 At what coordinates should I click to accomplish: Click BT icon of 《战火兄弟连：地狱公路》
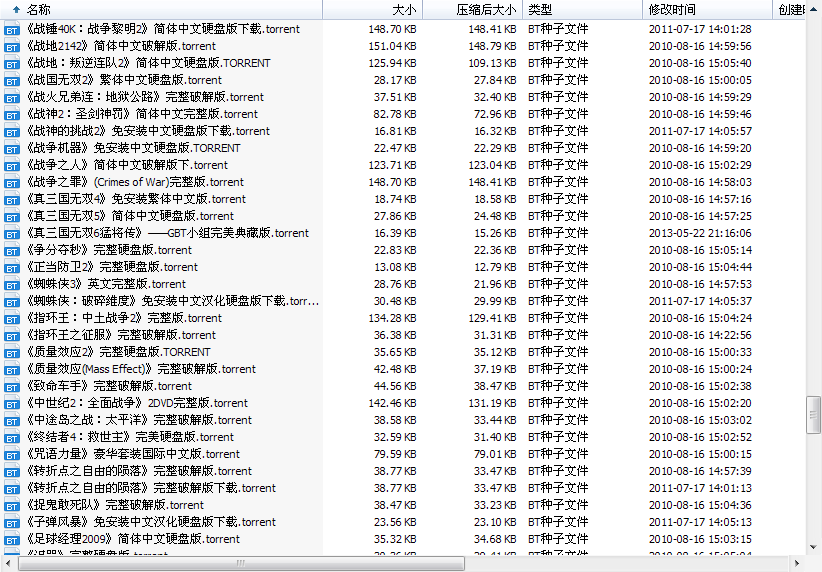tap(12, 98)
